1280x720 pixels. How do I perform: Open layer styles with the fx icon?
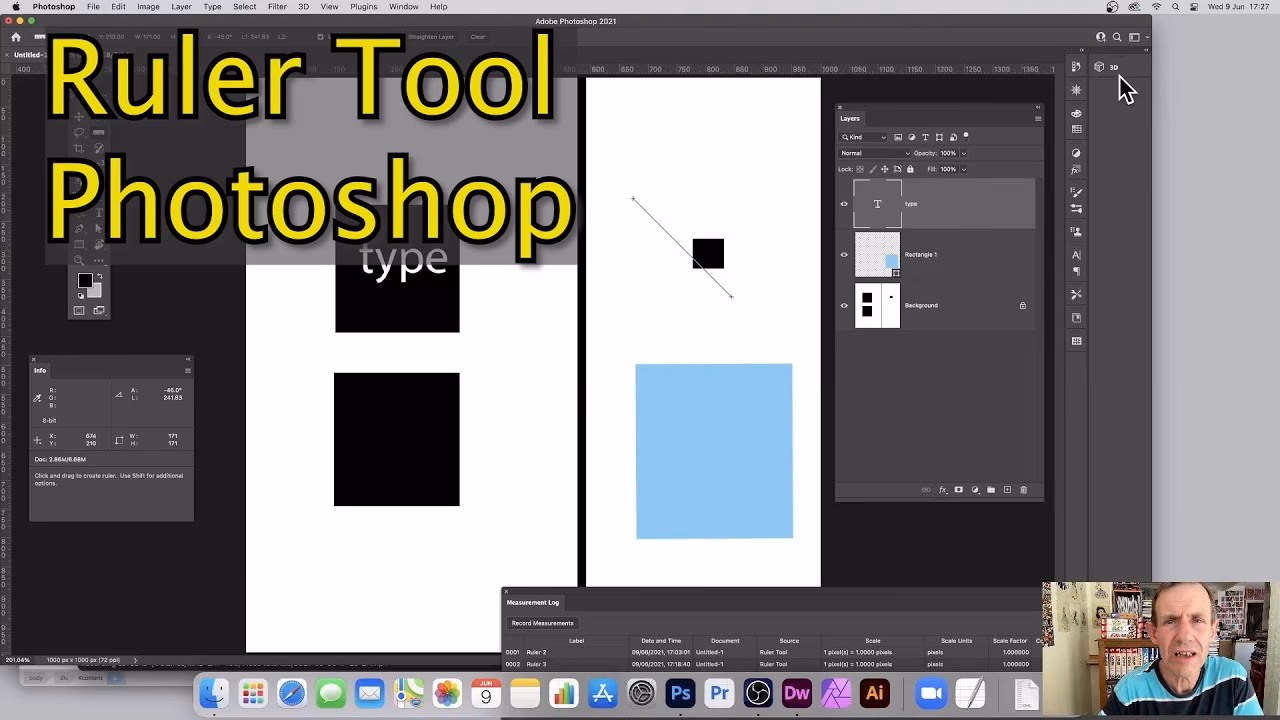click(x=942, y=489)
